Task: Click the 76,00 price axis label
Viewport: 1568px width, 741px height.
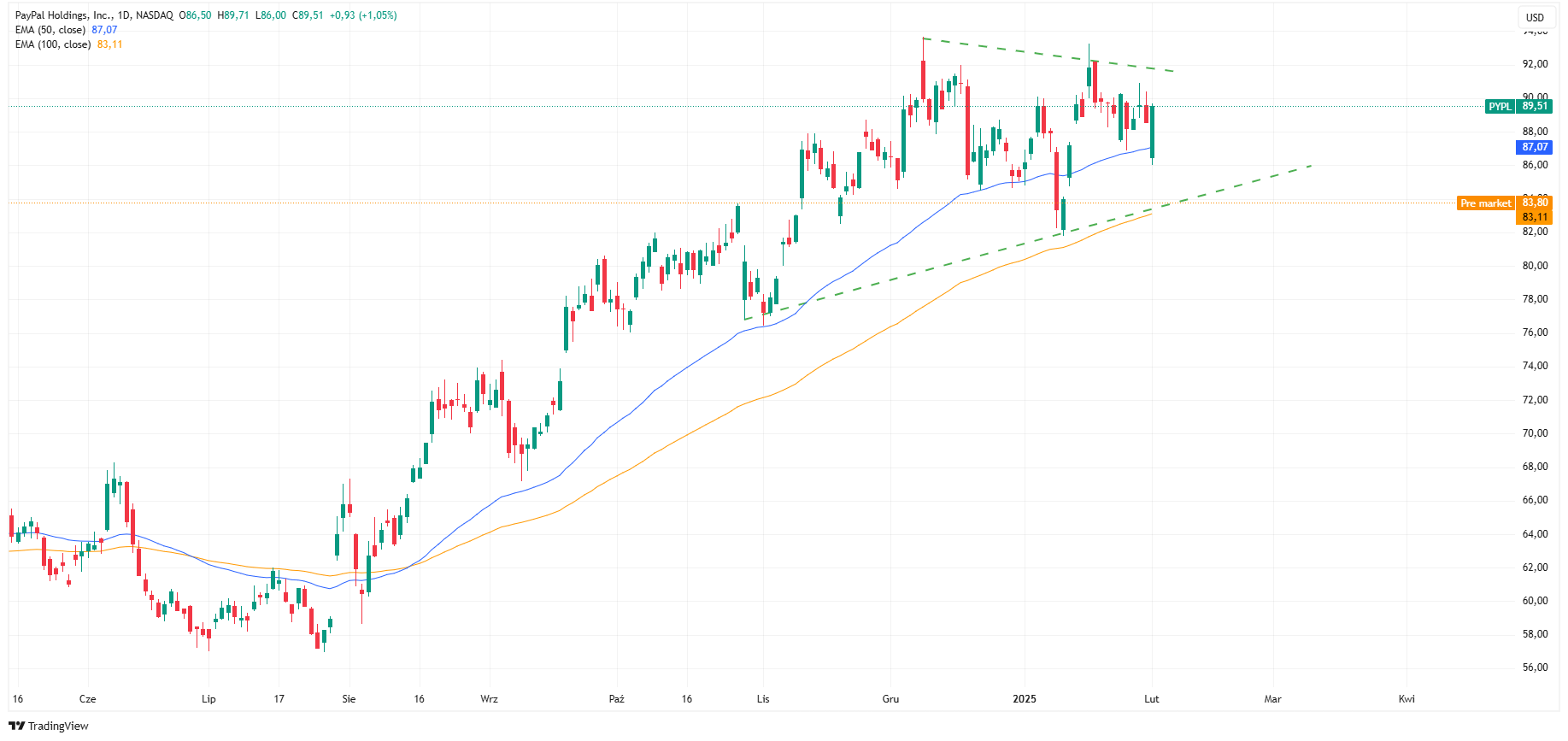Action: tap(1535, 332)
